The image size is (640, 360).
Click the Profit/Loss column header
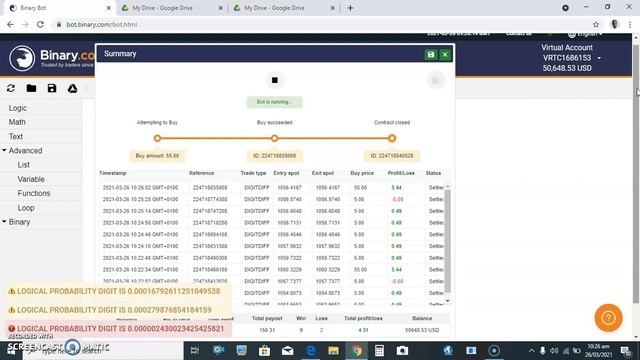[x=401, y=173]
